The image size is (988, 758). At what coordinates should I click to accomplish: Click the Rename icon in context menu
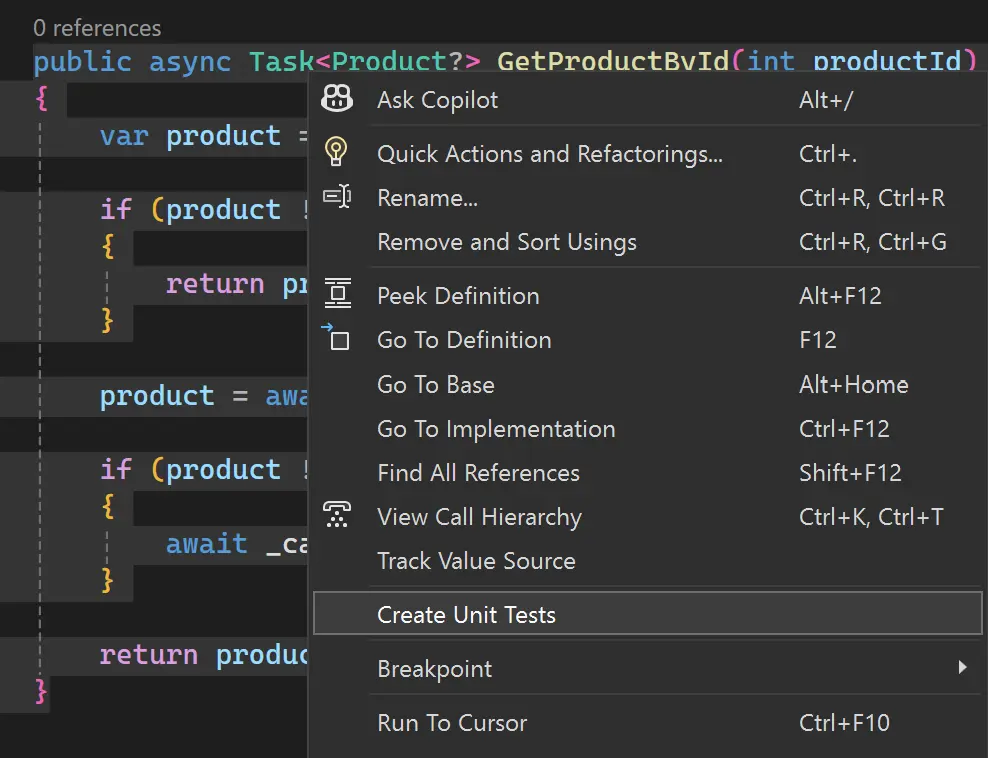point(337,197)
